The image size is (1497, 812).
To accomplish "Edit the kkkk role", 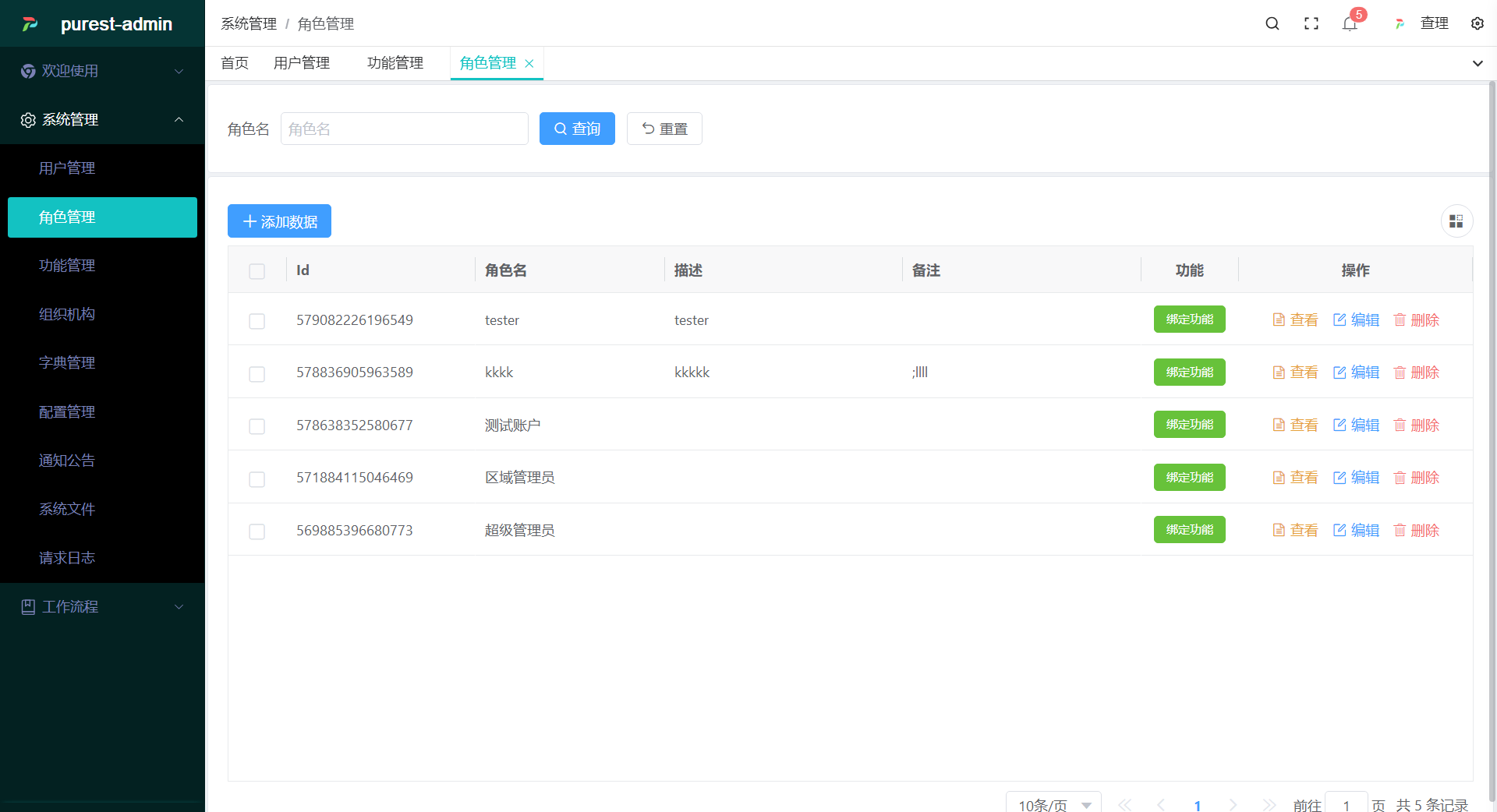I will tap(1356, 372).
